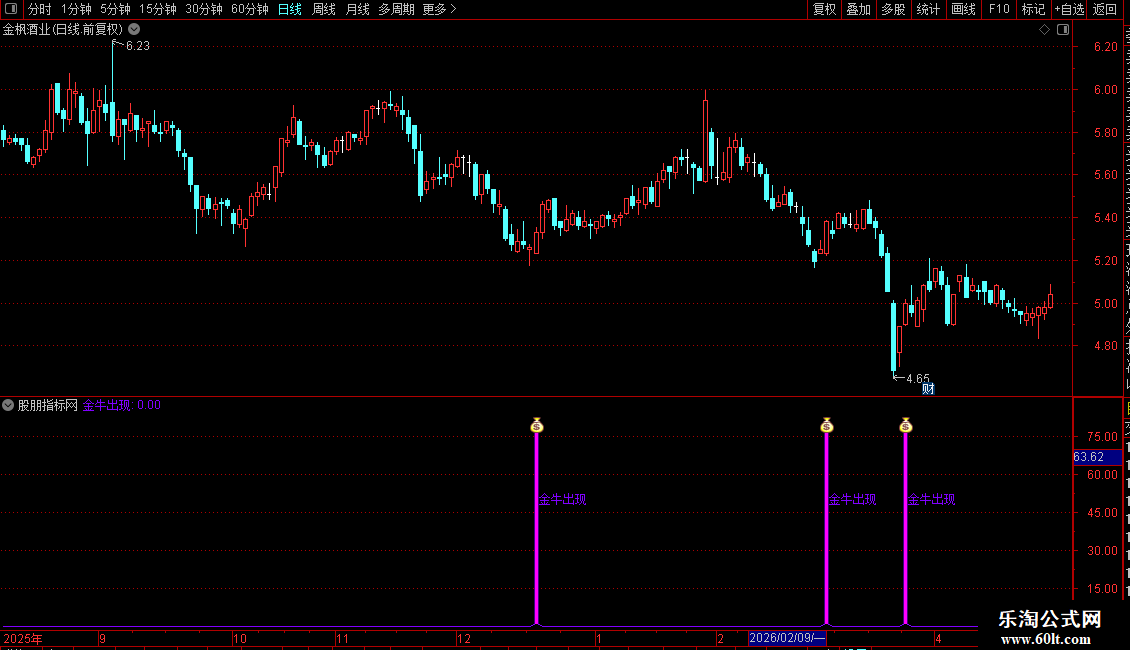Switch to the 日线 daily period tab

[290, 9]
